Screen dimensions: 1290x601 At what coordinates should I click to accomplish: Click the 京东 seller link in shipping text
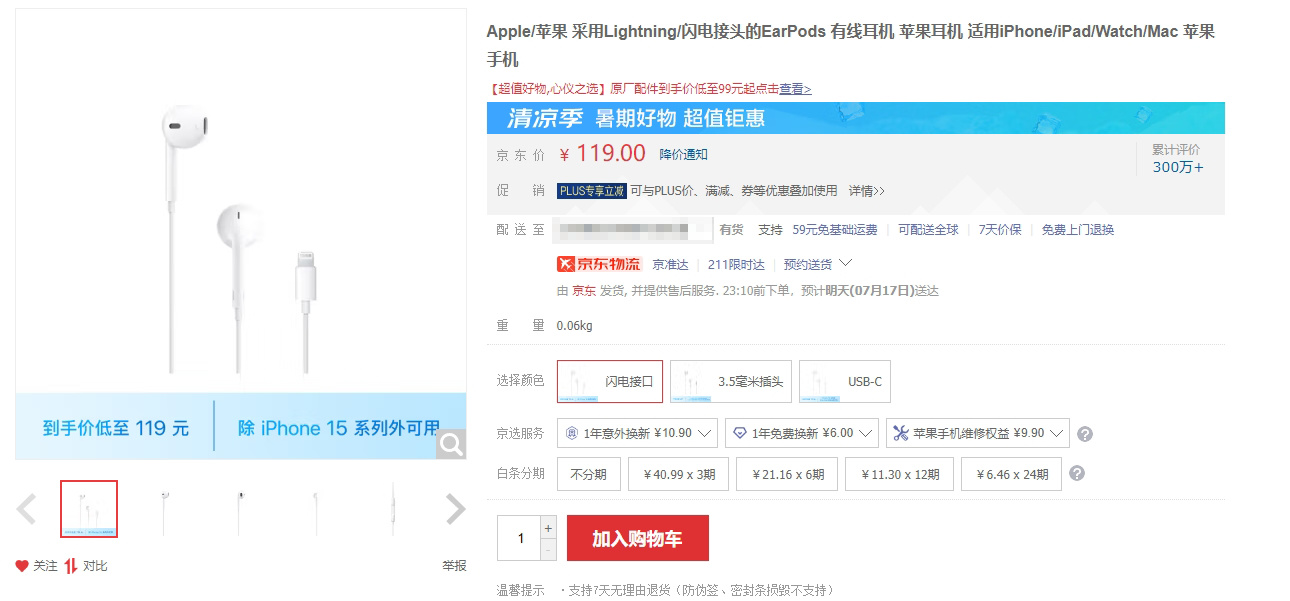pyautogui.click(x=584, y=291)
